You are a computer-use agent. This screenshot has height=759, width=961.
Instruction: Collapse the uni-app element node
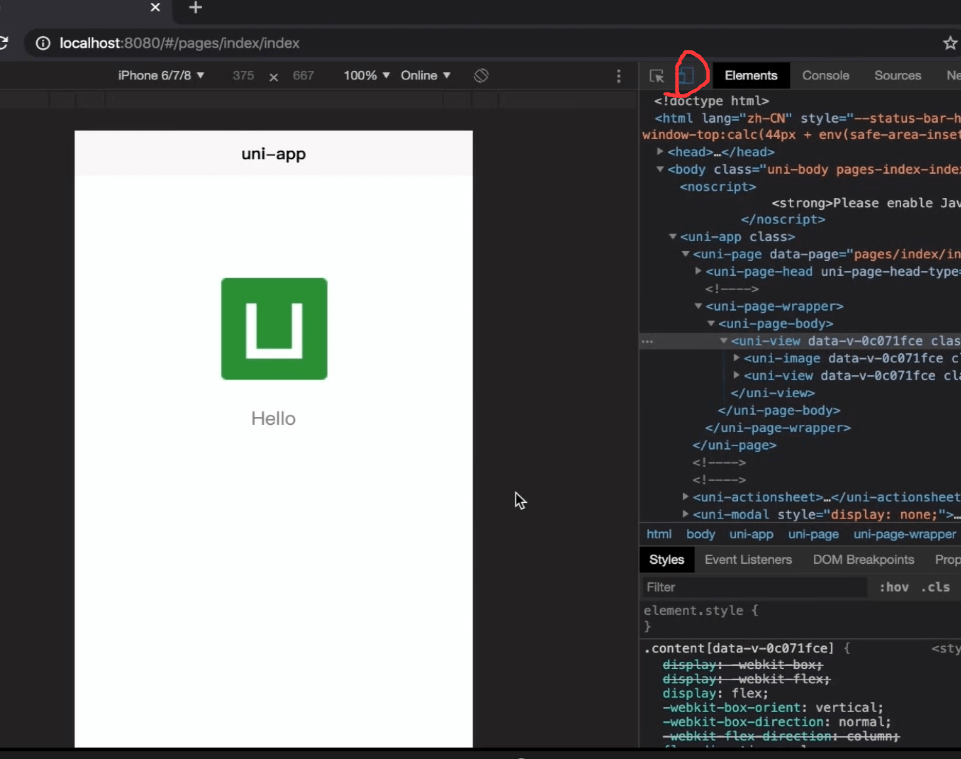(673, 236)
